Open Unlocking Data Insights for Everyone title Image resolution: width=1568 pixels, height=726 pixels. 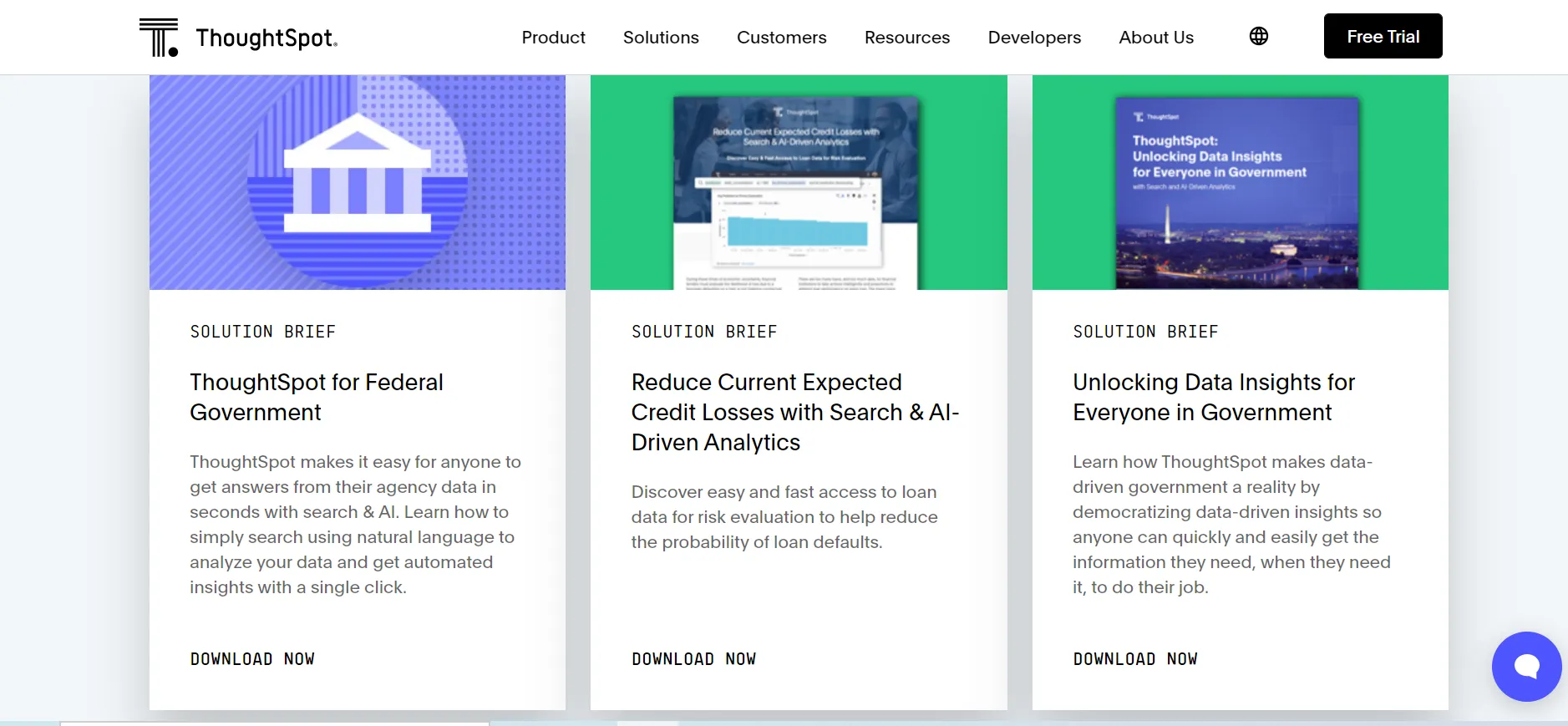1213,397
